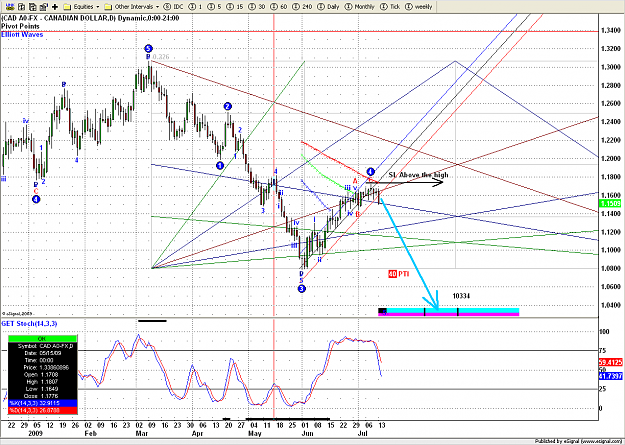Viewport: 625px width, 445px height.
Task: Switch to the 15 minute interval
Action: click(237, 7)
